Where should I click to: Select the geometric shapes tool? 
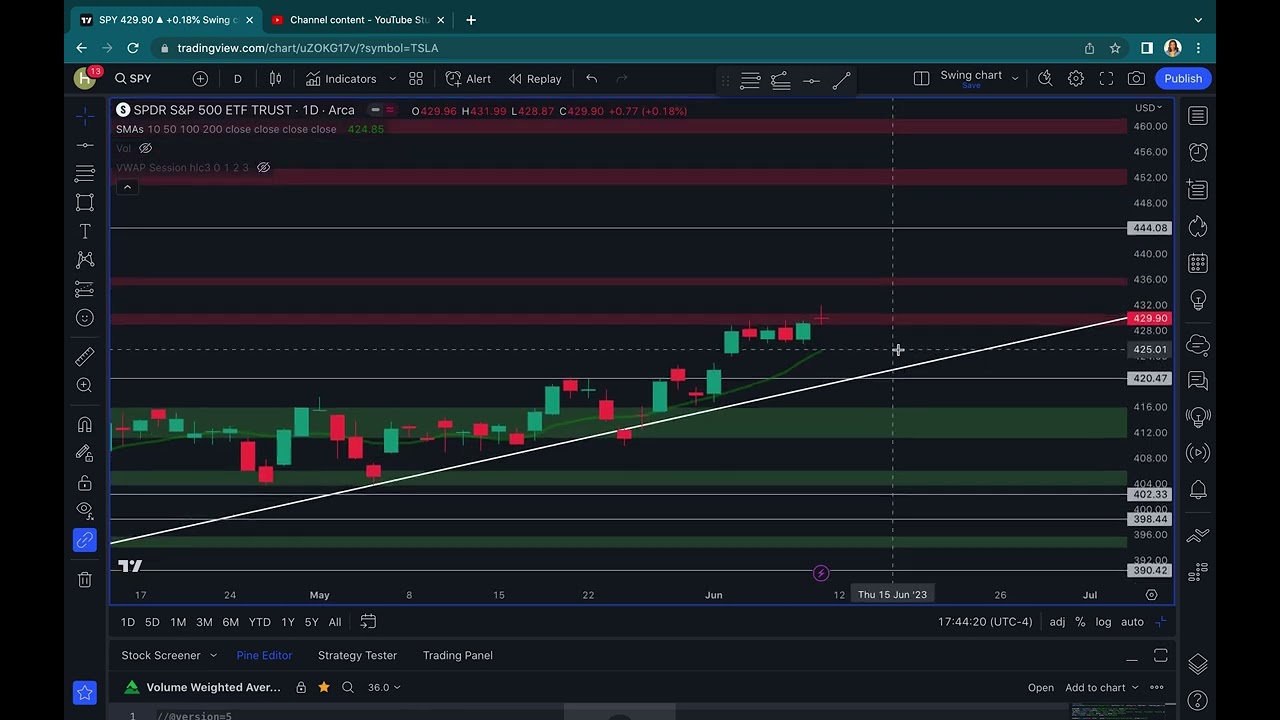85,202
